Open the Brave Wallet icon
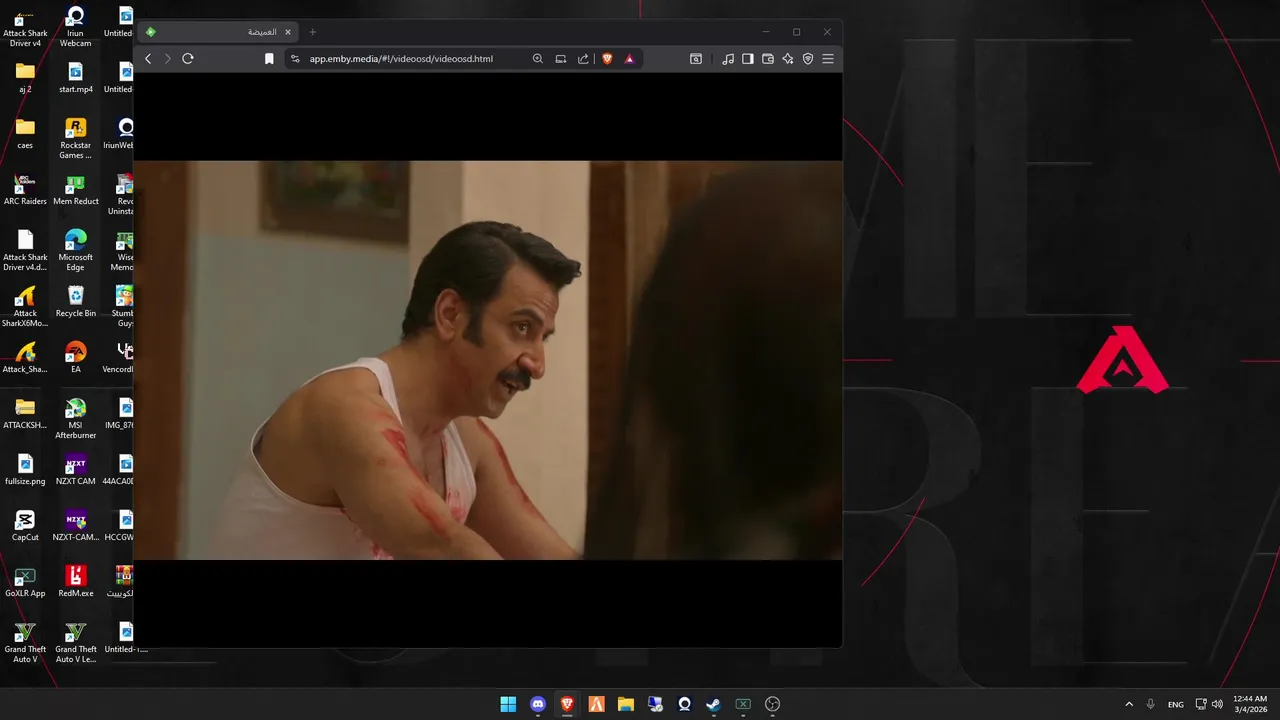The width and height of the screenshot is (1280, 720). tap(768, 59)
